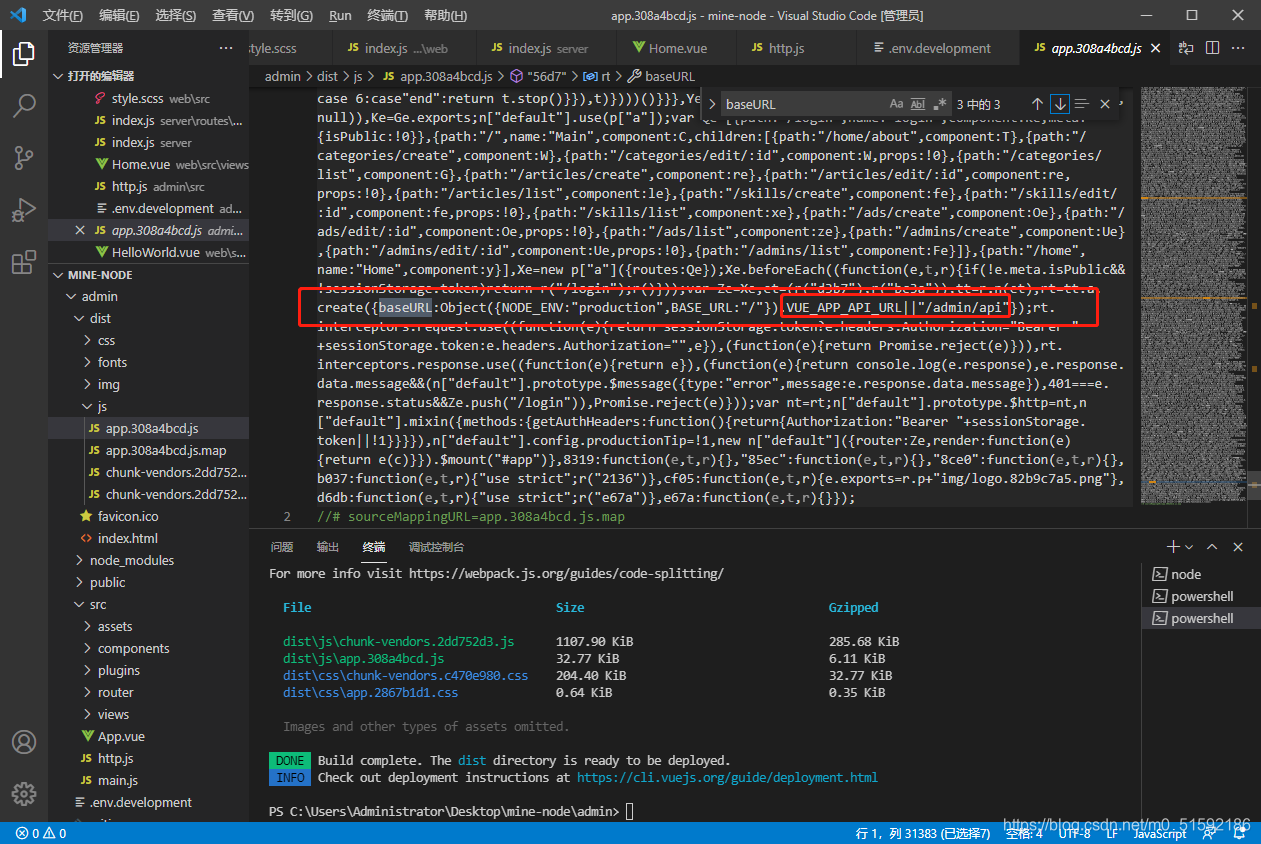Image resolution: width=1261 pixels, height=844 pixels.
Task: Collapse the dist folder in explorer
Action: pos(100,318)
